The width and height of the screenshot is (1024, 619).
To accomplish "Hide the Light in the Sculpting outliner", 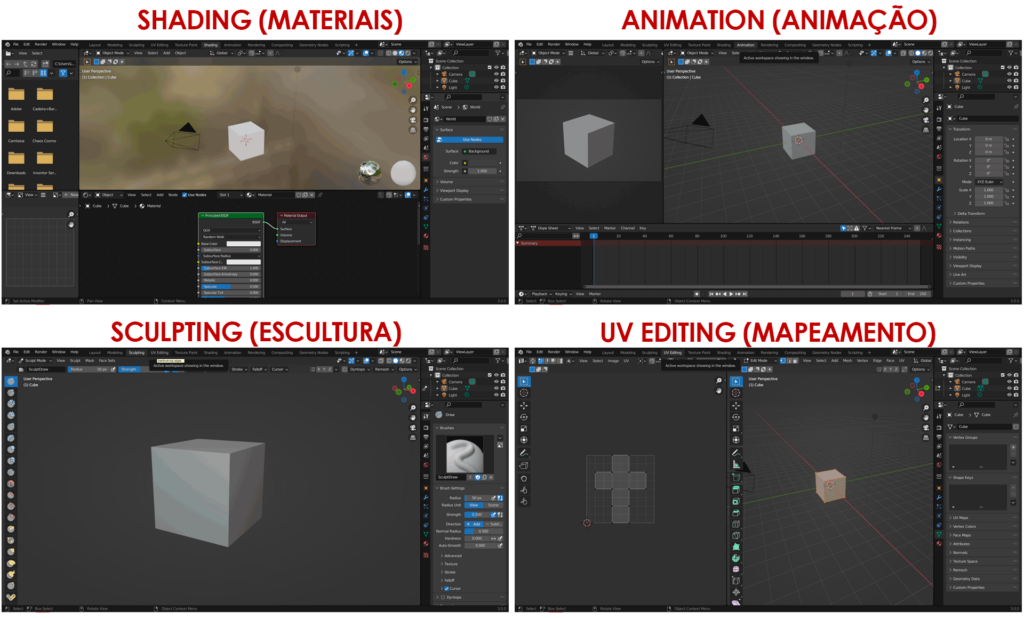I will coord(496,395).
